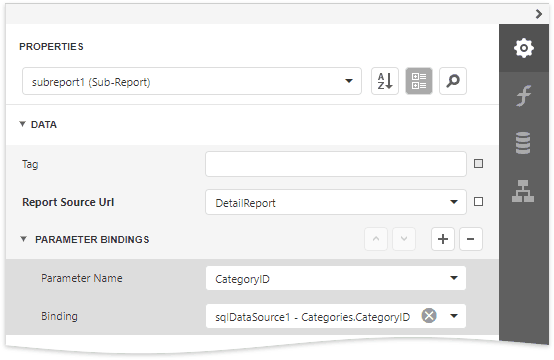Remove the selected parameter binding
This screenshot has height=360, width=554.
tap(471, 239)
